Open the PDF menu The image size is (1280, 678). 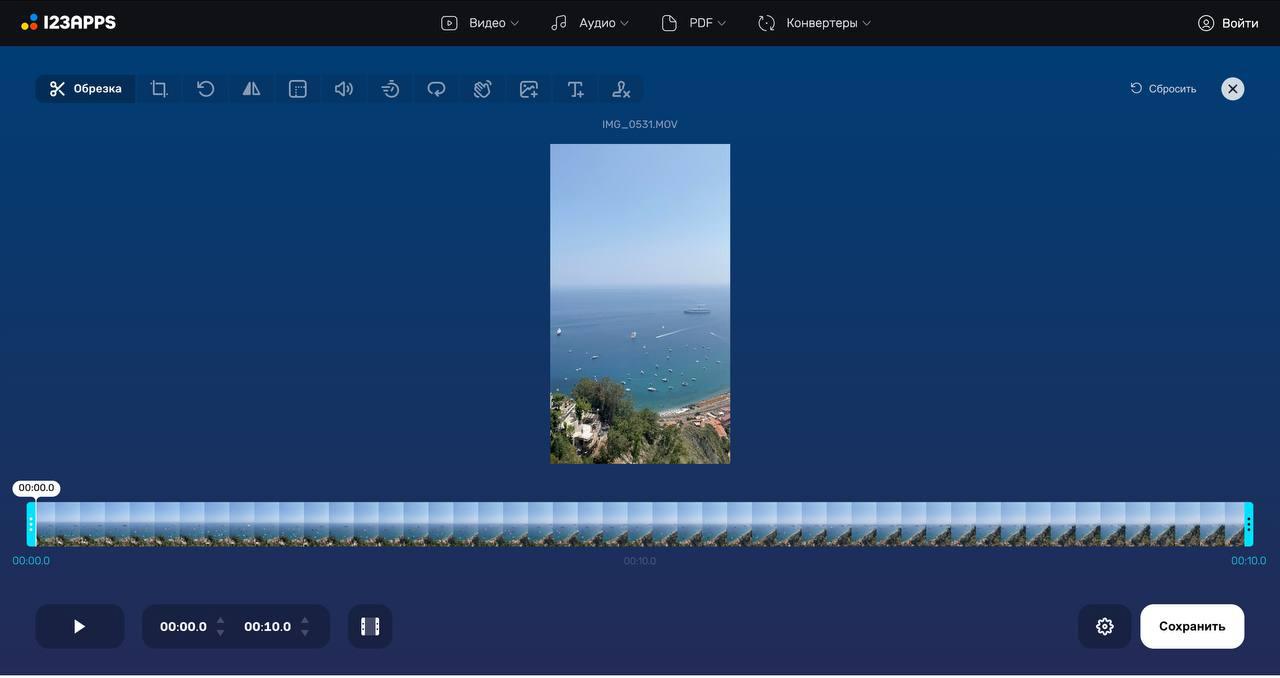click(694, 23)
